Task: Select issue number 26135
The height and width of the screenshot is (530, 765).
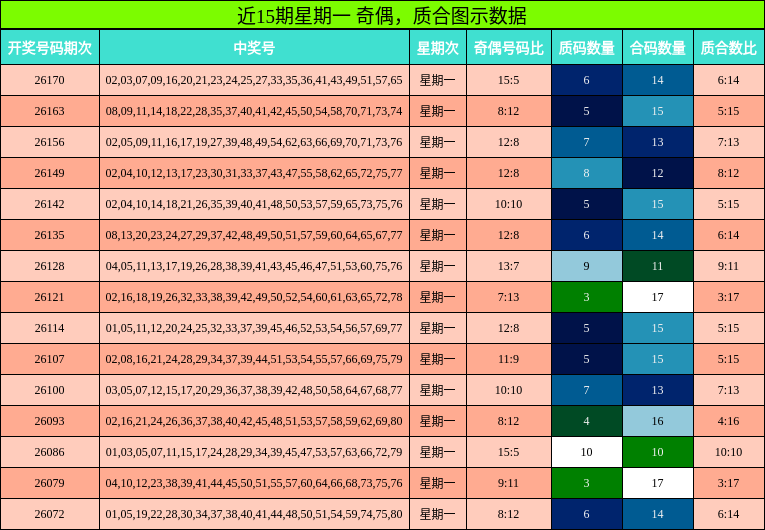Action: click(x=49, y=235)
